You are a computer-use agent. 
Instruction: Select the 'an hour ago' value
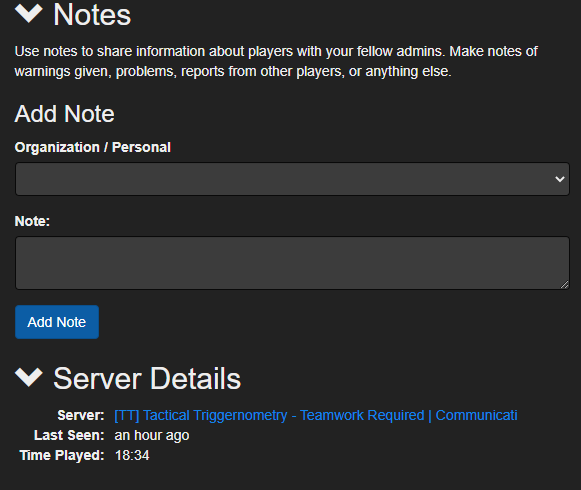[152, 436]
